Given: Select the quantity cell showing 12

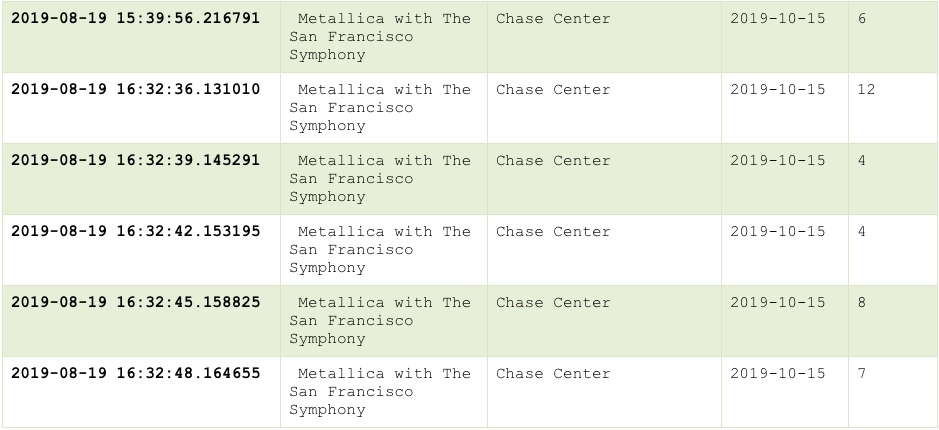Looking at the screenshot, I should pyautogui.click(x=866, y=90).
